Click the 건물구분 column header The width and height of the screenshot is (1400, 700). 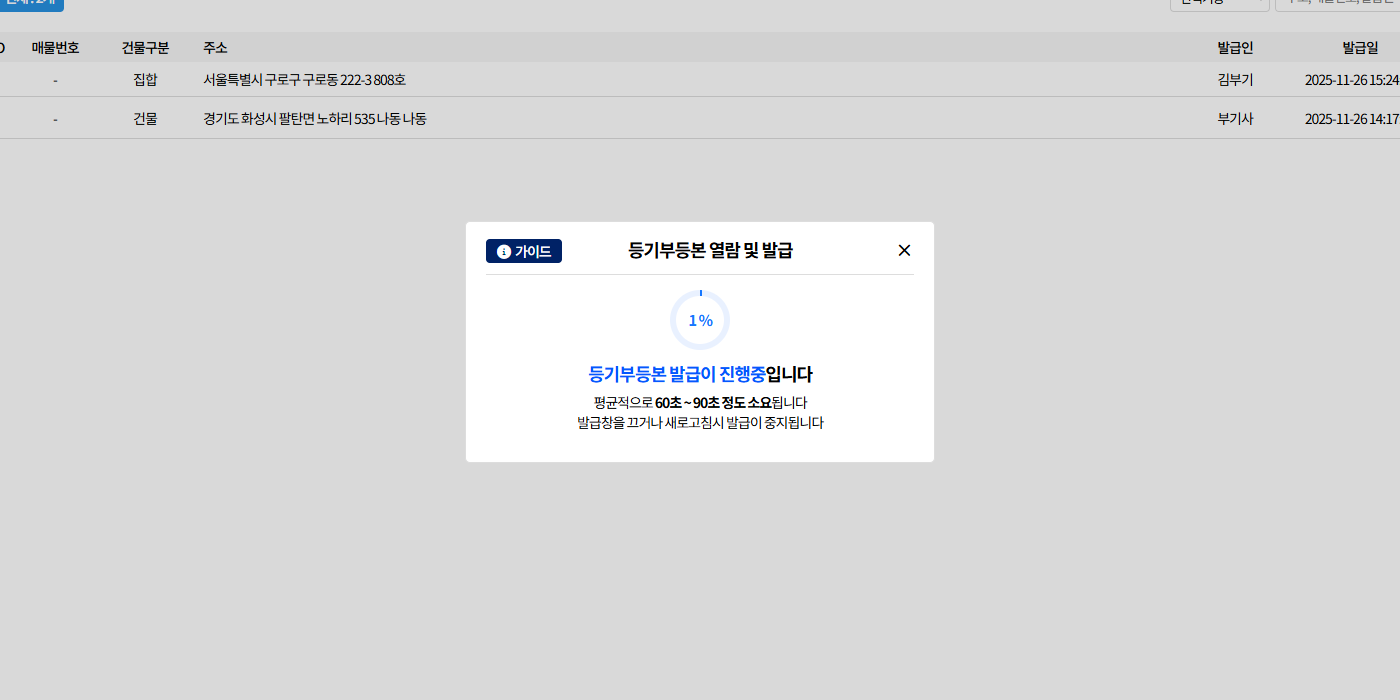[x=145, y=48]
